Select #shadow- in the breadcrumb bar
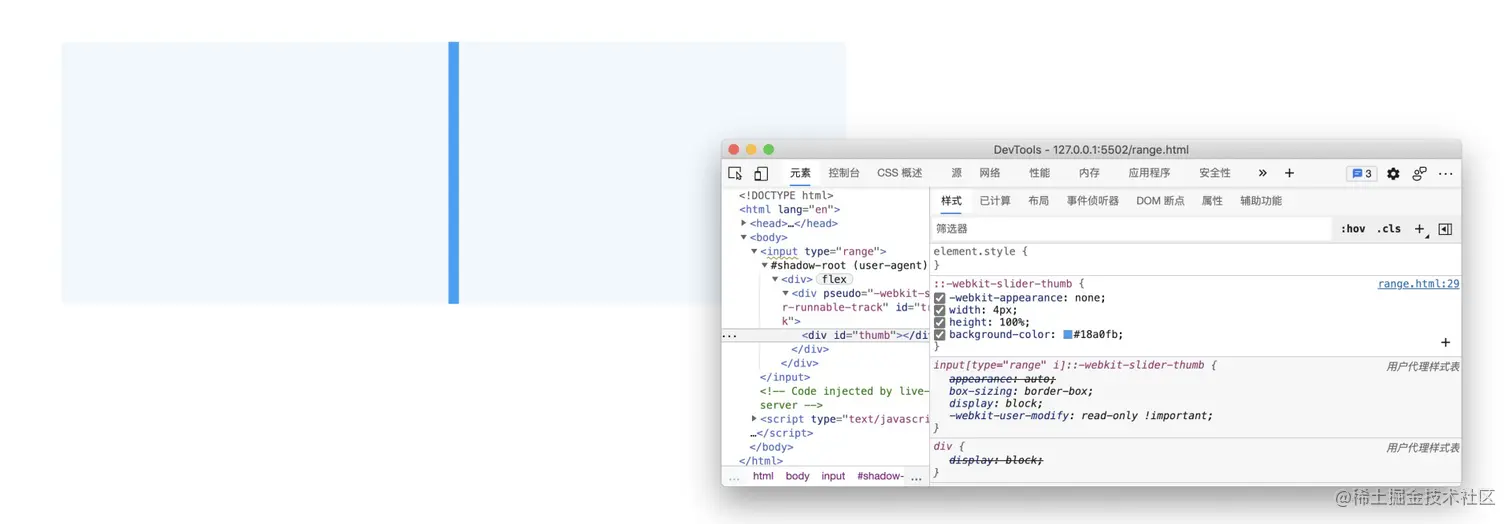Viewport: 1512px width, 524px height. [880, 476]
